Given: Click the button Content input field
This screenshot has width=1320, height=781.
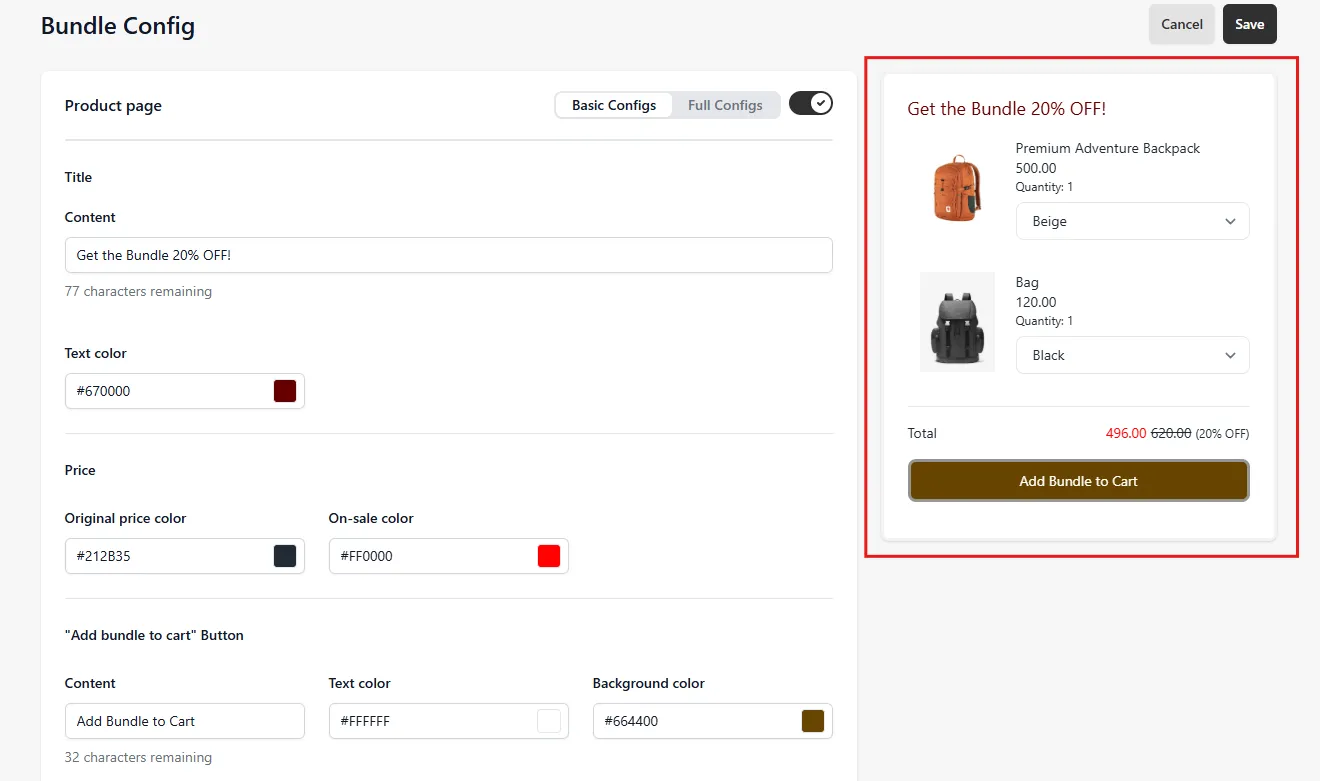Looking at the screenshot, I should 185,721.
